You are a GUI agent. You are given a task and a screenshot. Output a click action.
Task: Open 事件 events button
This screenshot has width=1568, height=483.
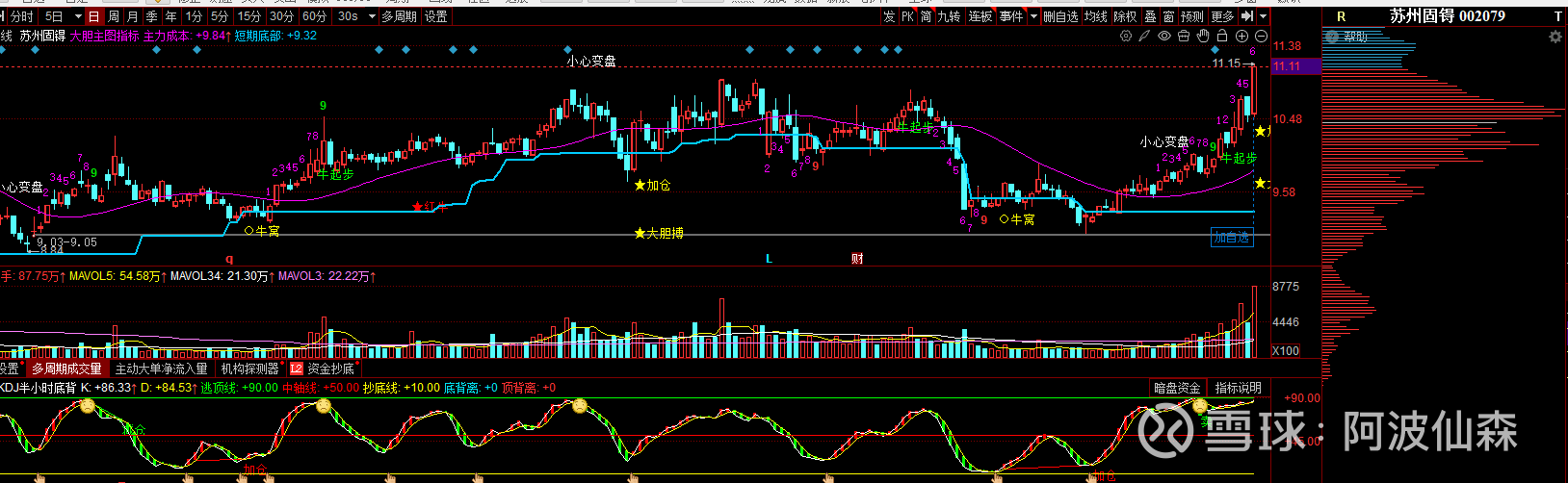(1011, 16)
